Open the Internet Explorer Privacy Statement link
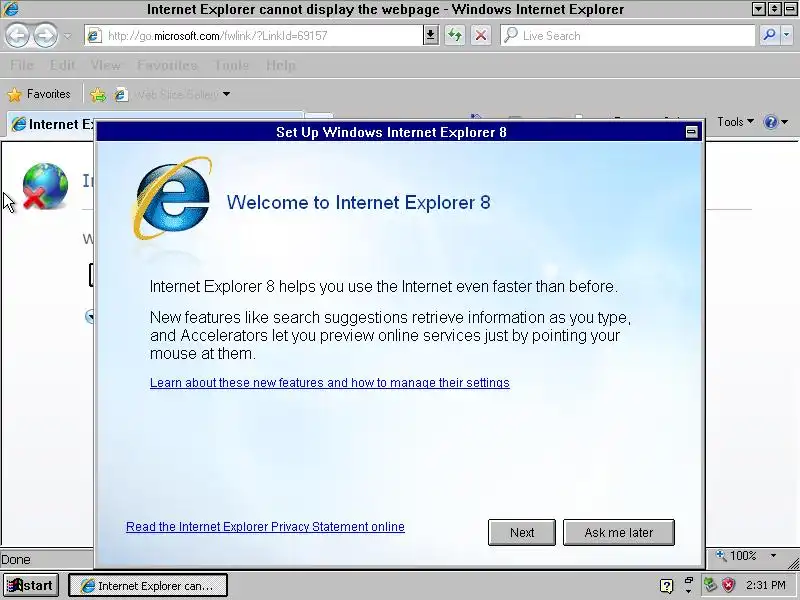Image resolution: width=800 pixels, height=600 pixels. click(x=265, y=527)
